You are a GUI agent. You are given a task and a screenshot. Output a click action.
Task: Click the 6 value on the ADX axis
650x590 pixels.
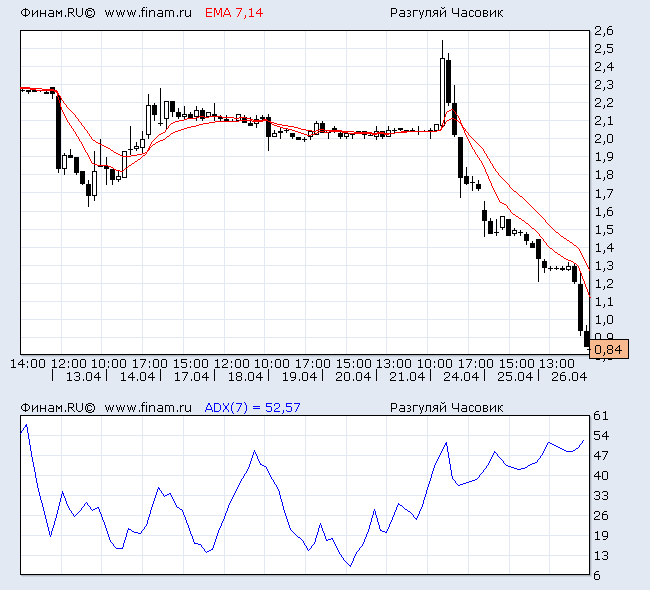(x=597, y=575)
